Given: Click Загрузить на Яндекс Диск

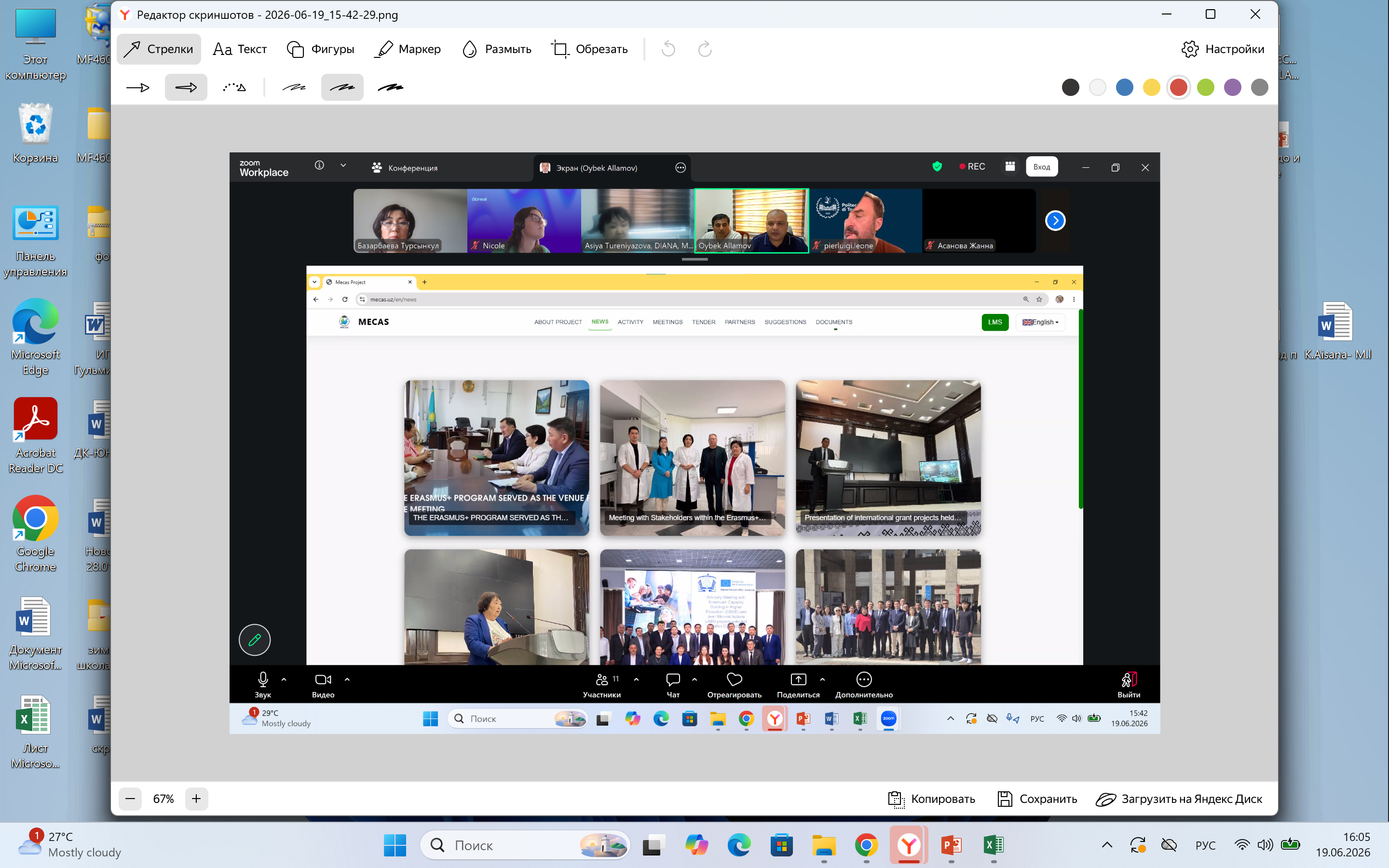Looking at the screenshot, I should pyautogui.click(x=1179, y=799).
